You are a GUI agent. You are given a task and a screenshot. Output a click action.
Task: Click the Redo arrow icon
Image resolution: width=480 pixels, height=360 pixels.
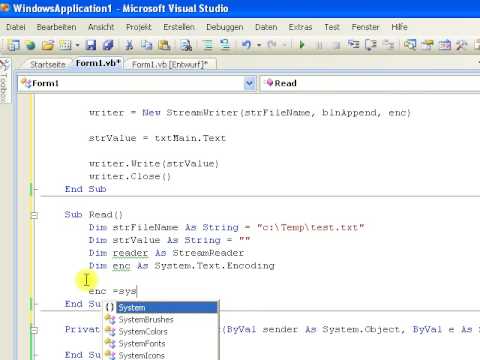(272, 45)
